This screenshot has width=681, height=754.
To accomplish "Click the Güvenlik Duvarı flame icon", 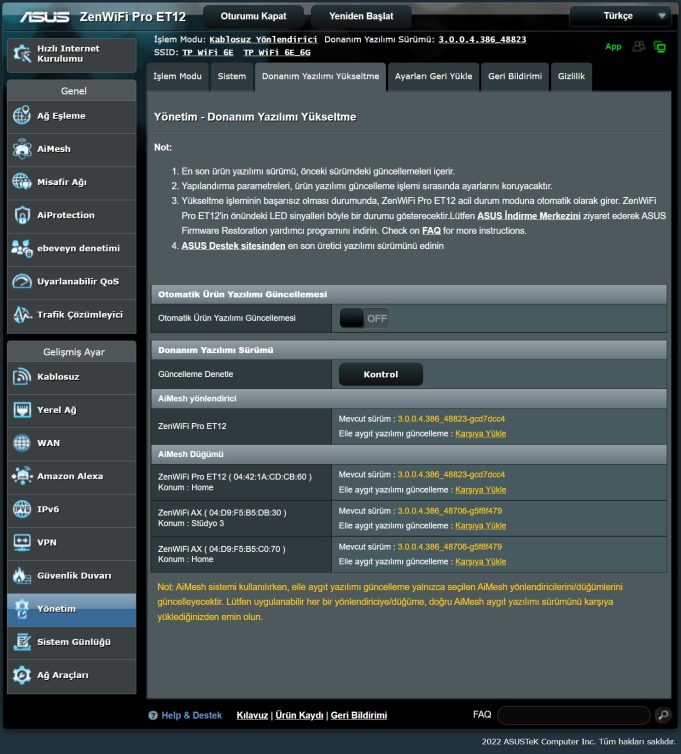I will pyautogui.click(x=22, y=575).
